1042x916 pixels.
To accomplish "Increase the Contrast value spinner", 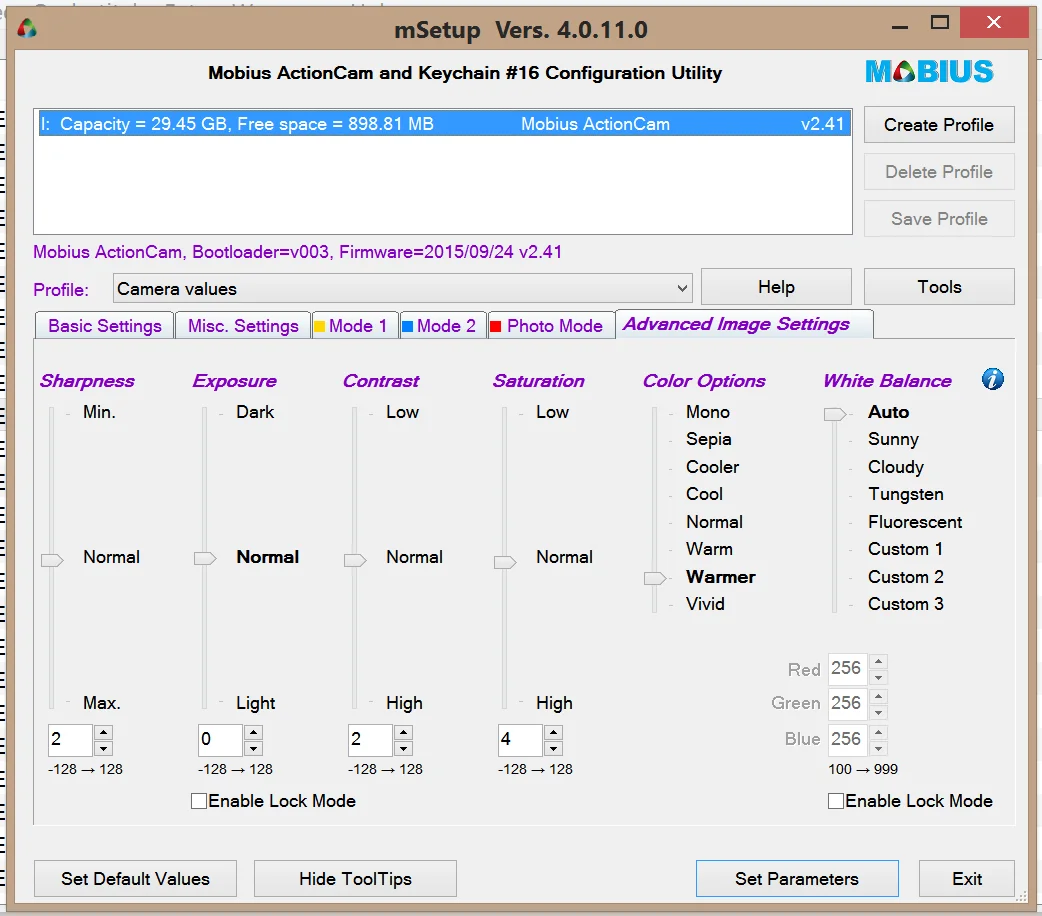I will click(403, 732).
